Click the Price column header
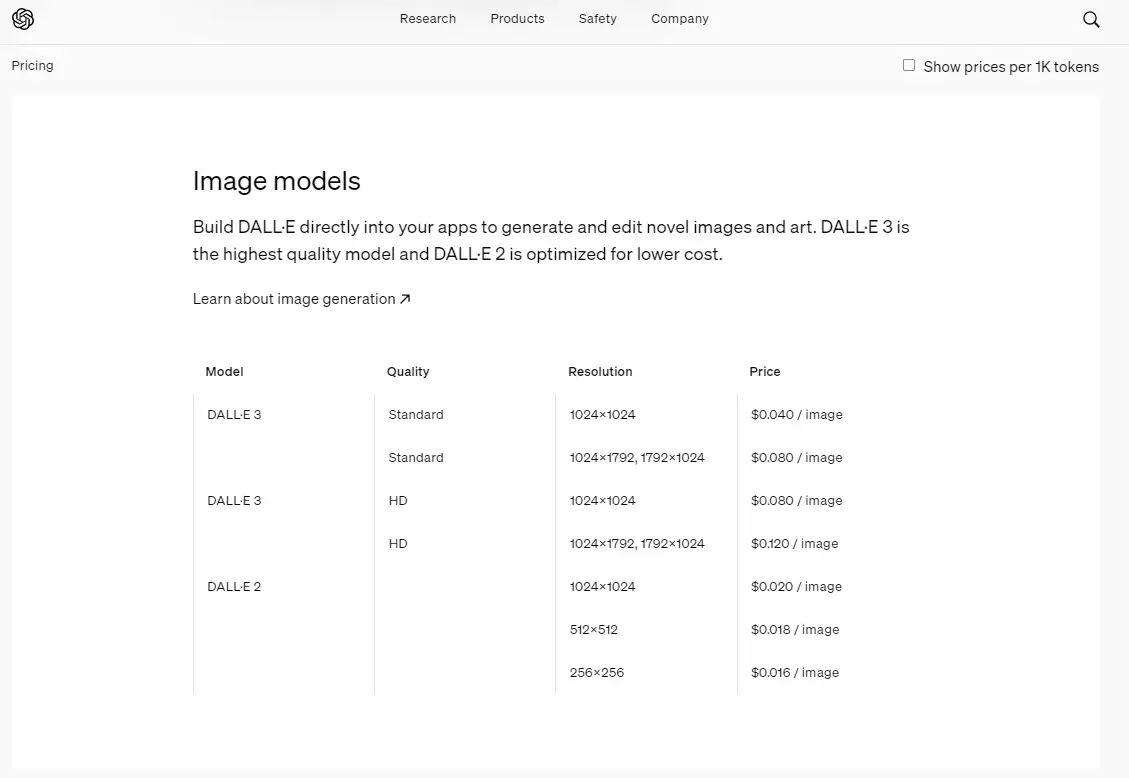This screenshot has height=778, width=1129. (x=765, y=371)
